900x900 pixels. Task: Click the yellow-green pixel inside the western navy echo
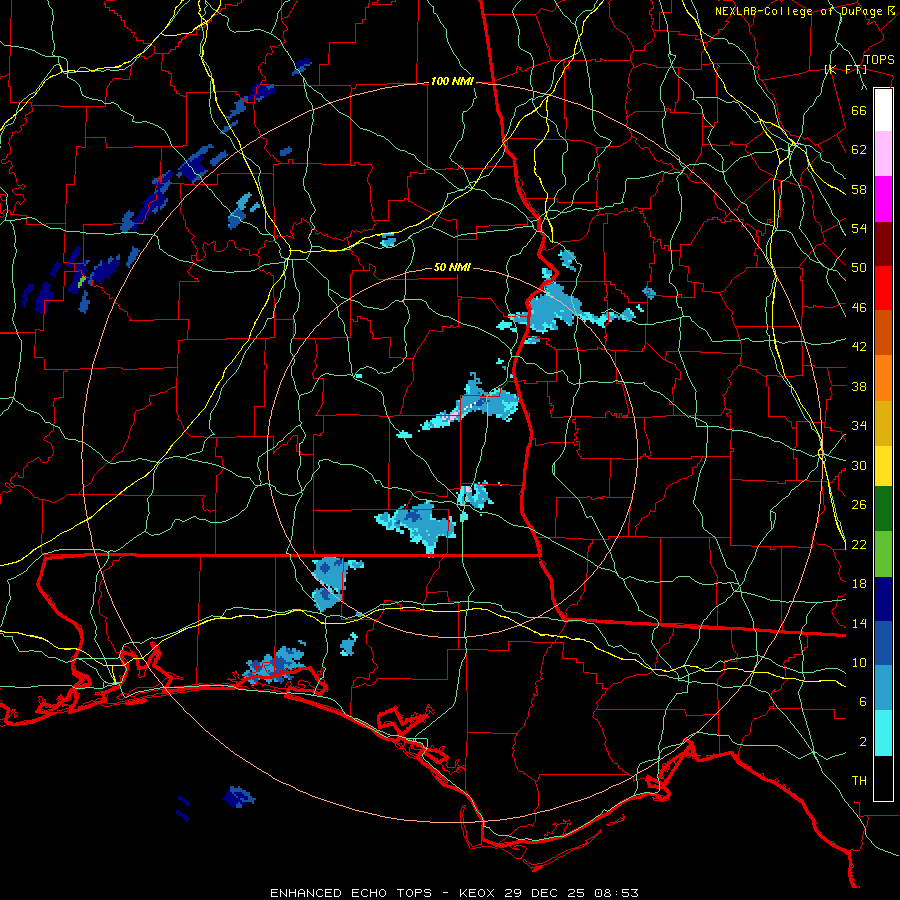point(82,281)
